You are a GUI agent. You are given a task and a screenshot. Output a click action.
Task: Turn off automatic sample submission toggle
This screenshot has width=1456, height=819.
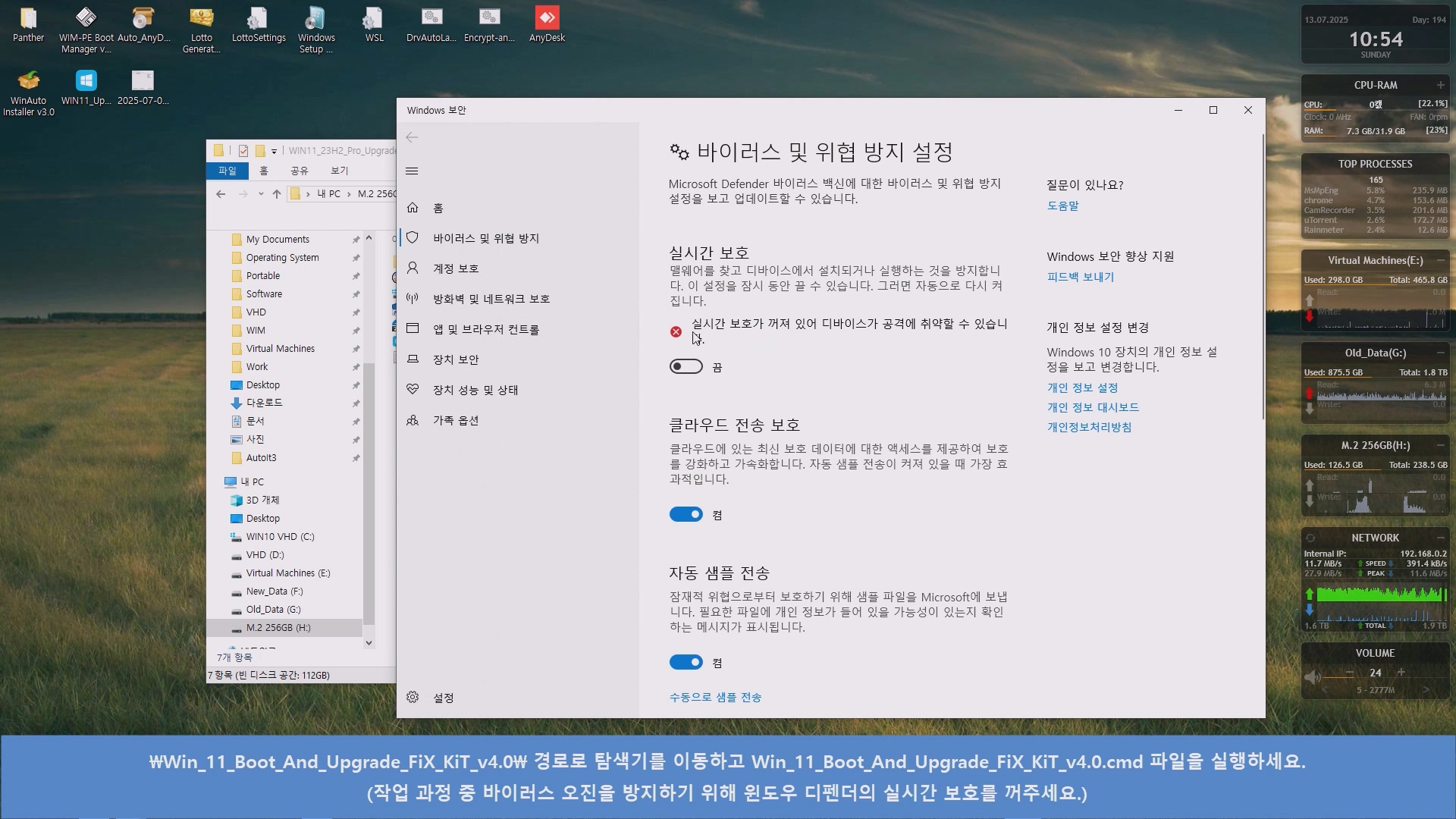[686, 663]
